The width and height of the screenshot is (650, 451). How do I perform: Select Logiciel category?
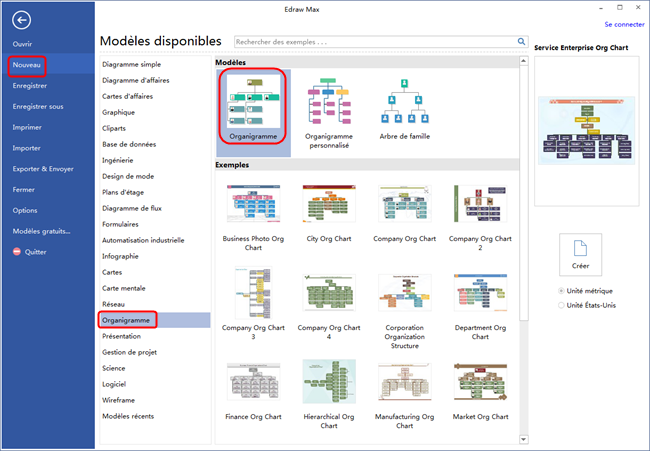(114, 384)
